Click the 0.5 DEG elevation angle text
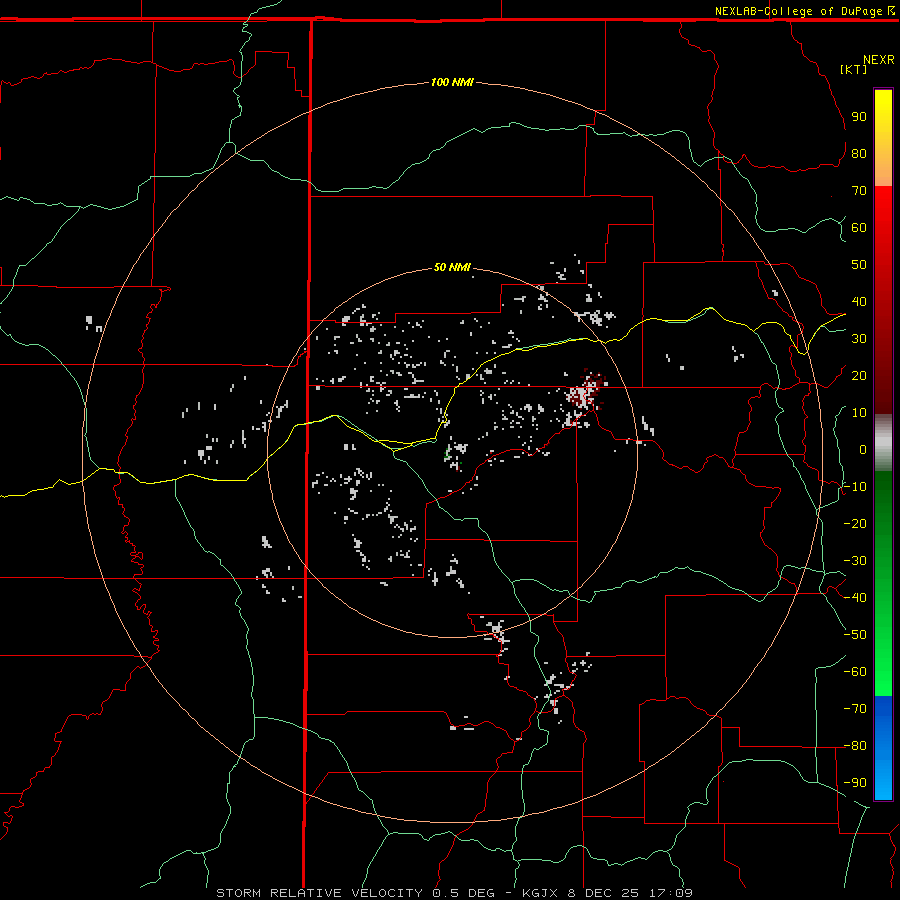This screenshot has width=900, height=900. [463, 893]
